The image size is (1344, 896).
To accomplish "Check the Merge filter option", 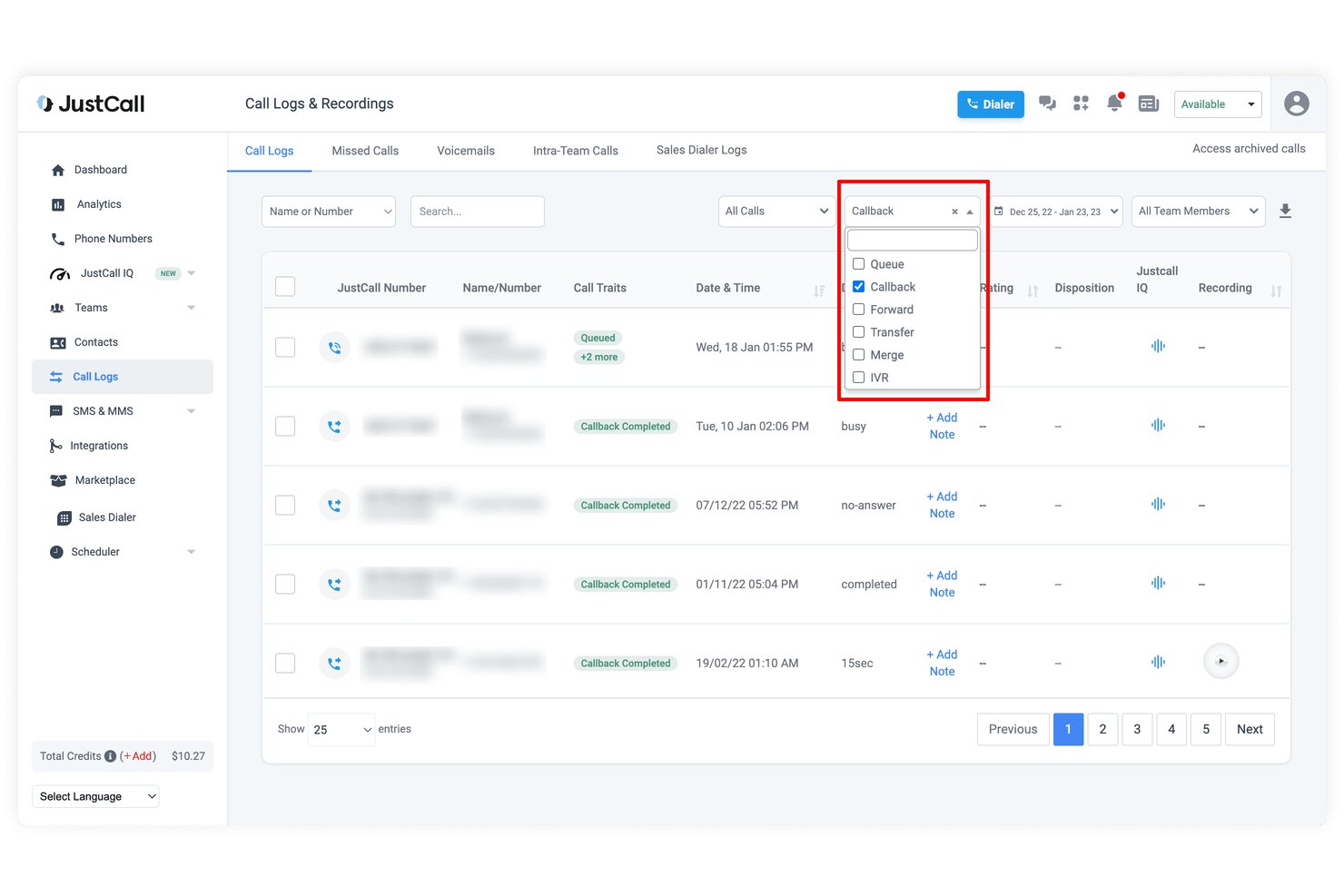I will 858,355.
